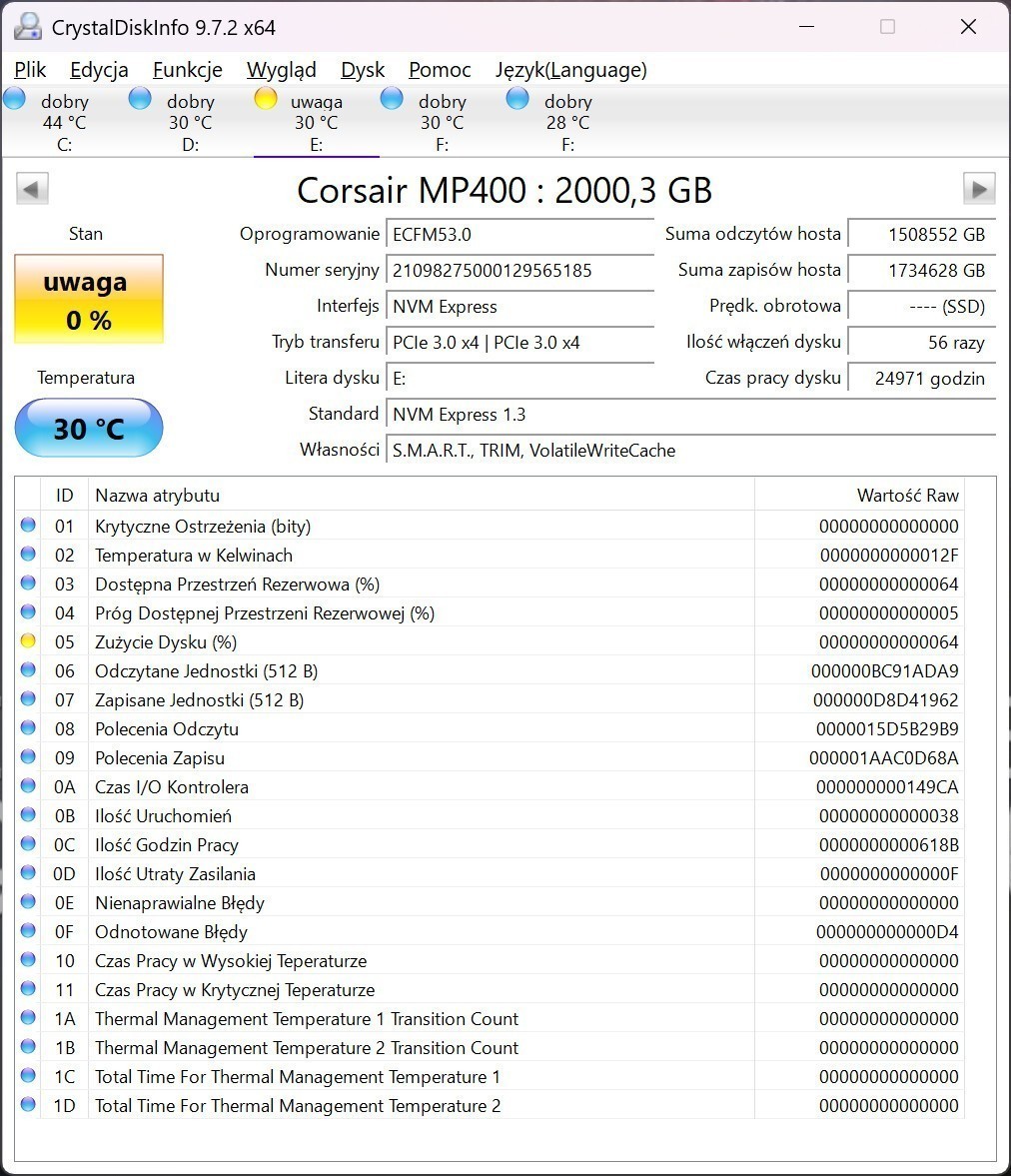1011x1176 pixels.
Task: Select the D: drive status orb
Action: pos(141,98)
